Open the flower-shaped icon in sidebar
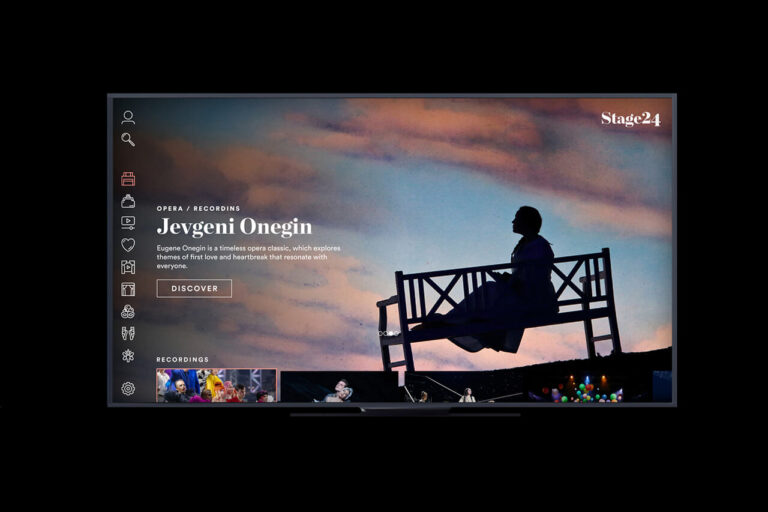The width and height of the screenshot is (768, 512). [128, 356]
